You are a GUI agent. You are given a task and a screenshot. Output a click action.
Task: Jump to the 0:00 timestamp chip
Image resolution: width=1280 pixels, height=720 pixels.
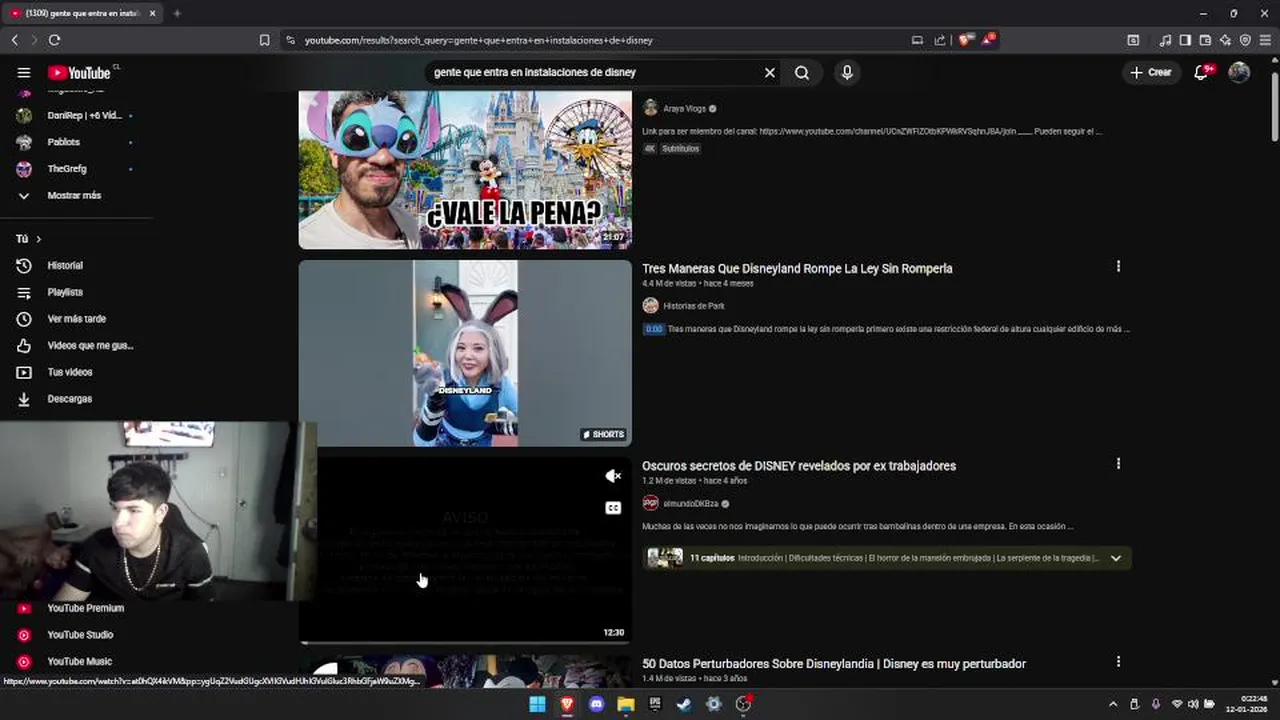coord(653,329)
